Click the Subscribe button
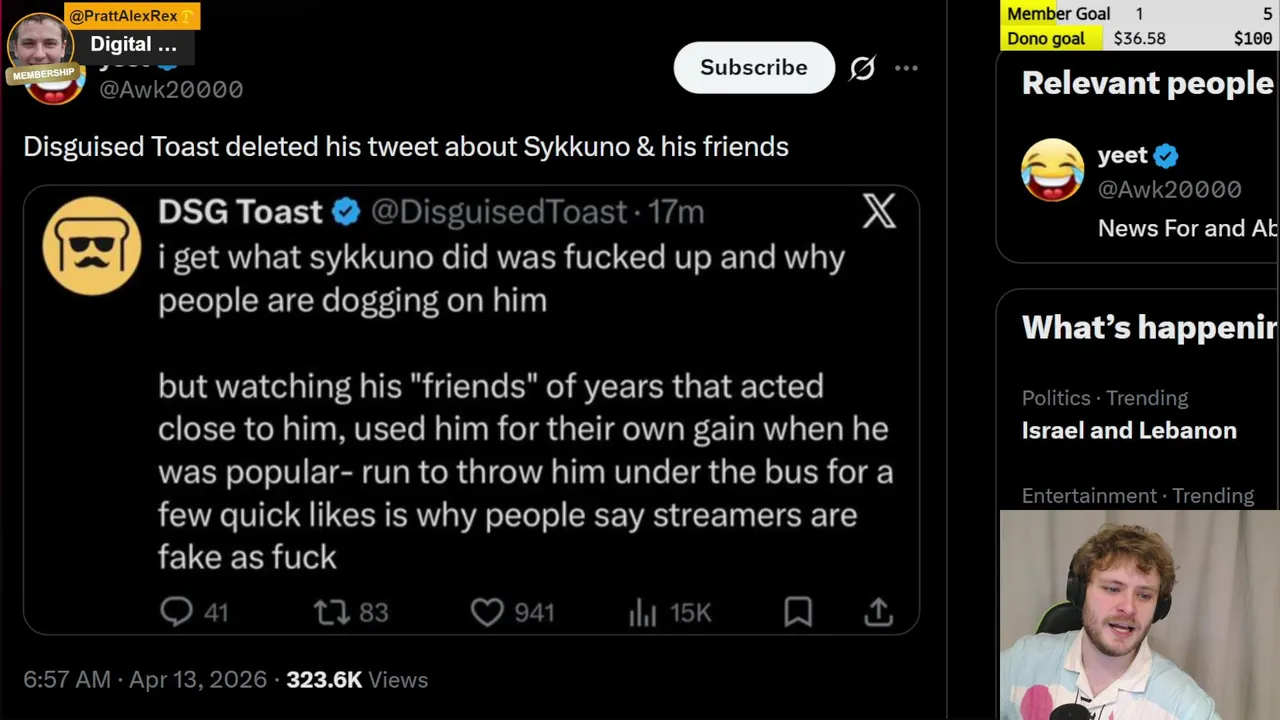1280x720 pixels. (753, 67)
